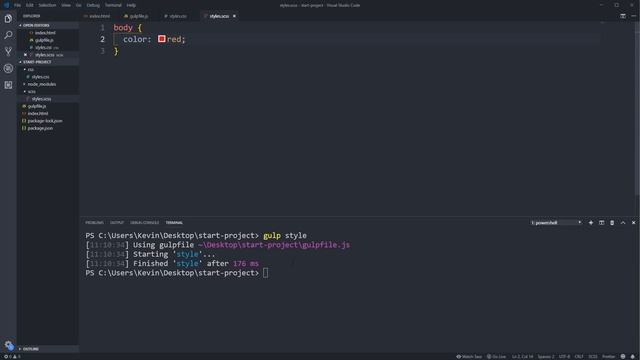Image resolution: width=640 pixels, height=360 pixels.
Task: Open the Terminal menu
Action: point(113,5)
